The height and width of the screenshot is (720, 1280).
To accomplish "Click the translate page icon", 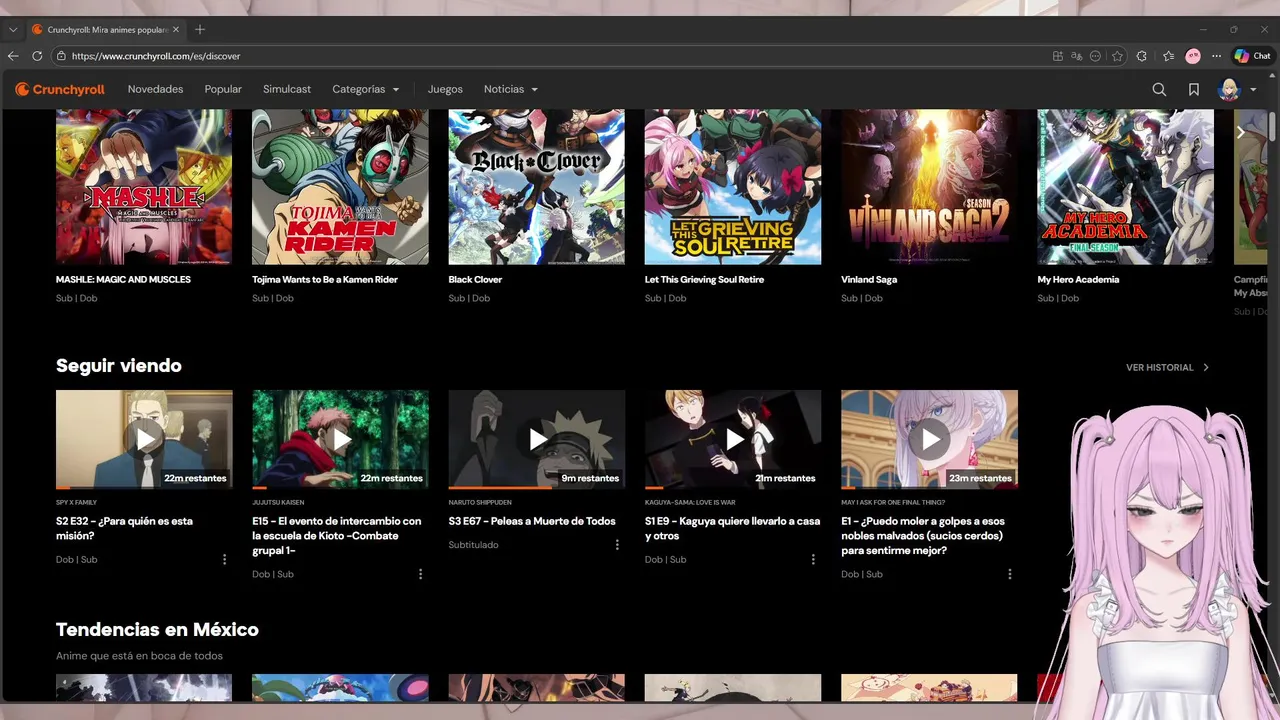I will (1077, 56).
